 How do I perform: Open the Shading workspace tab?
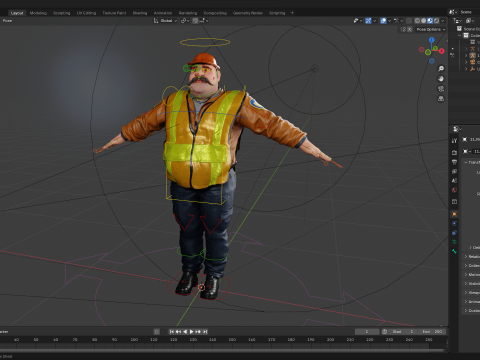(x=140, y=13)
